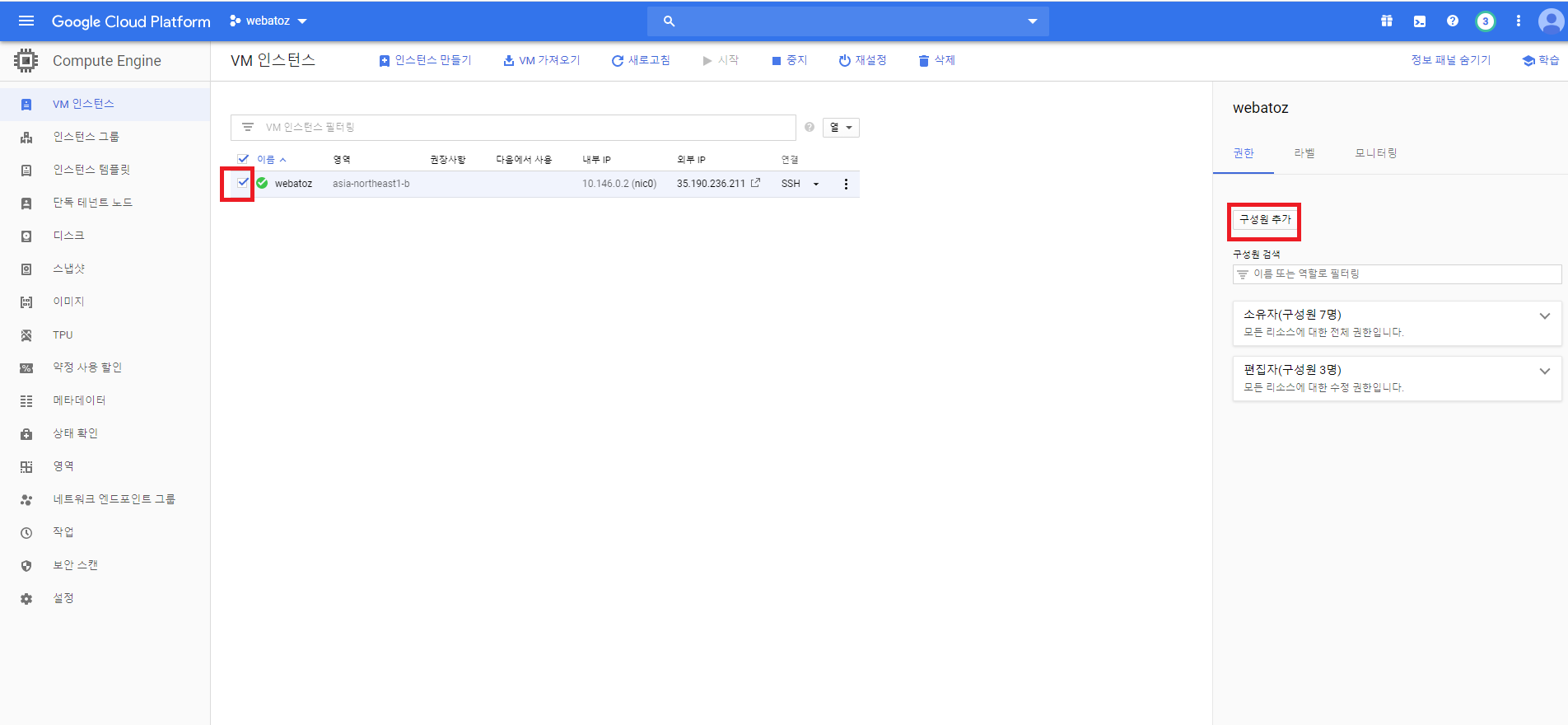1568x725 pixels.
Task: Open the webatoz project selector dropdown
Action: click(268, 21)
